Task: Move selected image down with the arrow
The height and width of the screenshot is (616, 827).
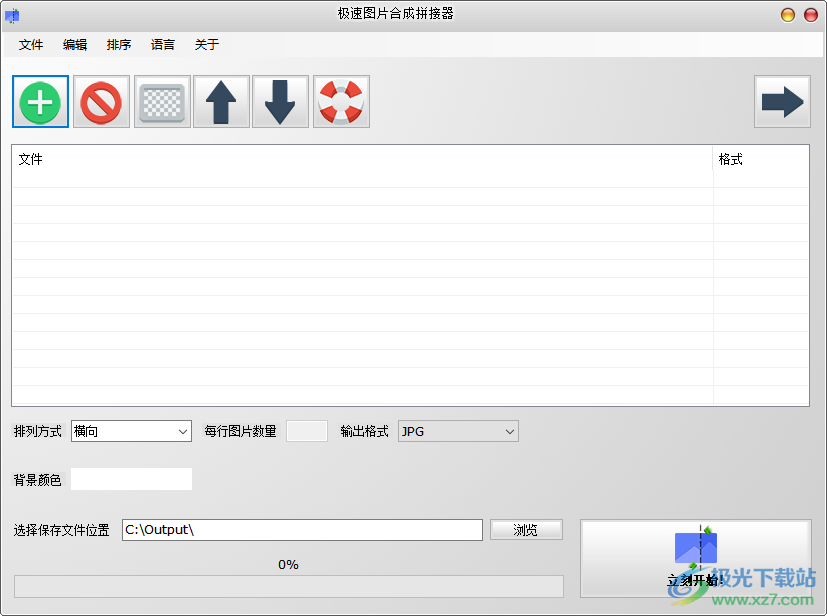Action: click(281, 102)
